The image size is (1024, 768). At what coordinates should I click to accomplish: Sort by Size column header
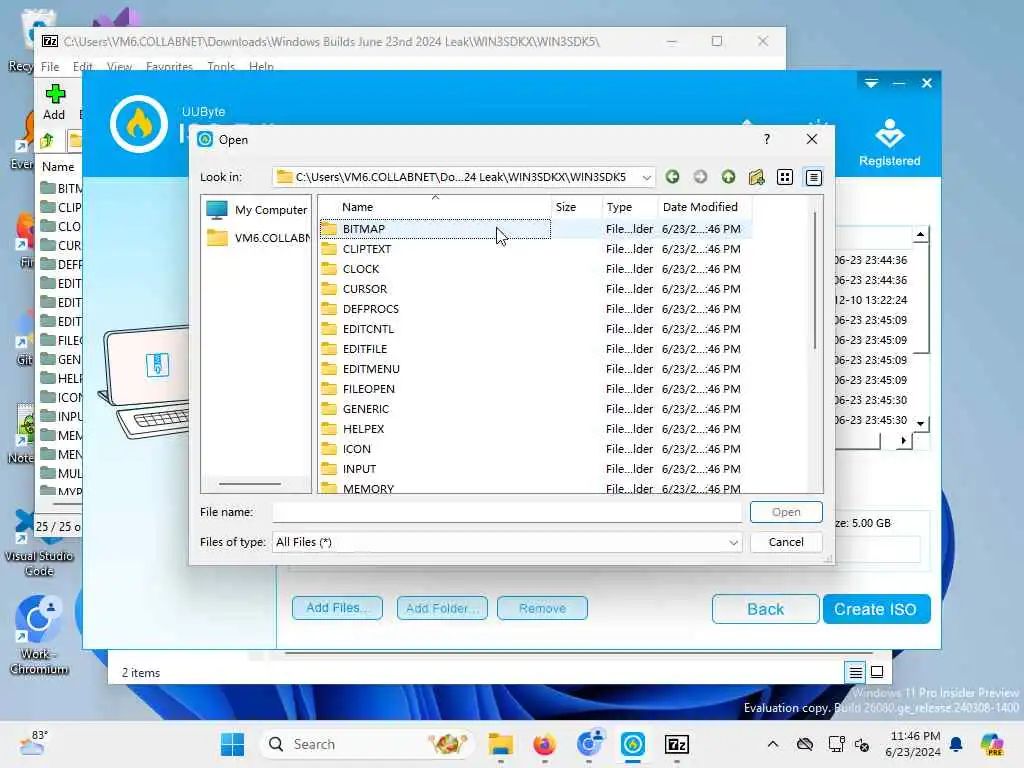tap(577, 207)
